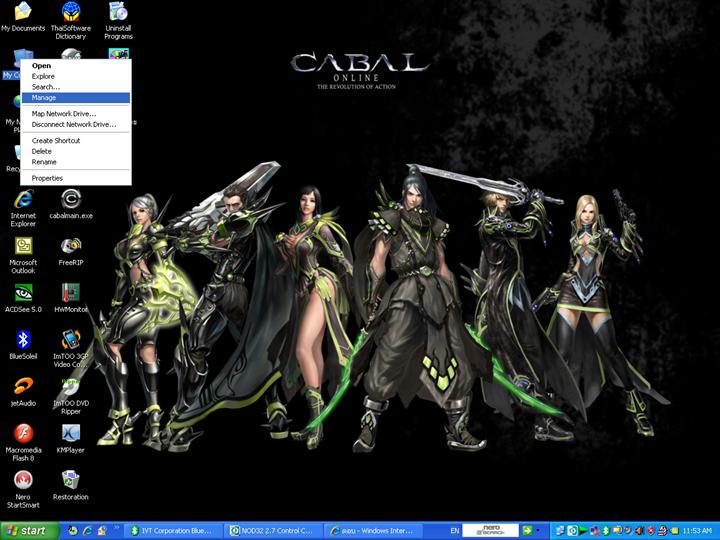Click the Nero Search green go arrow
The height and width of the screenshot is (540, 720).
527,531
